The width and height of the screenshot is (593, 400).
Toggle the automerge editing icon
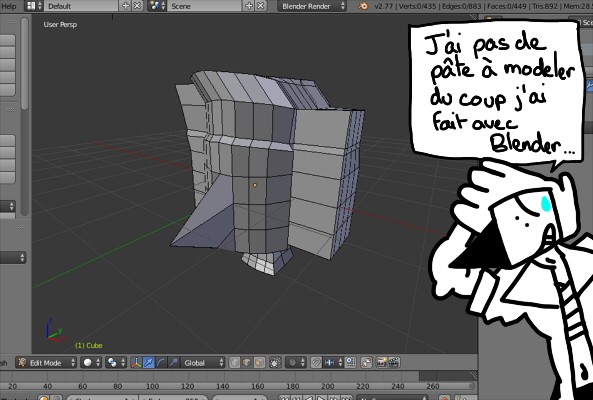(366, 363)
